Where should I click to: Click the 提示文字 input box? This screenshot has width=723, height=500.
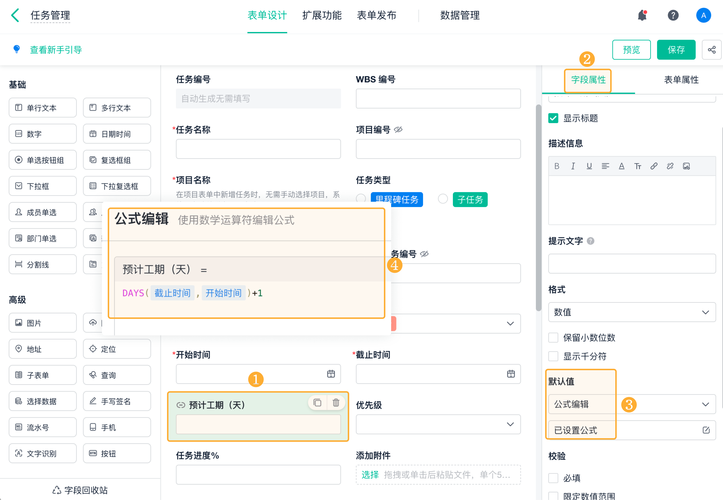(632, 264)
